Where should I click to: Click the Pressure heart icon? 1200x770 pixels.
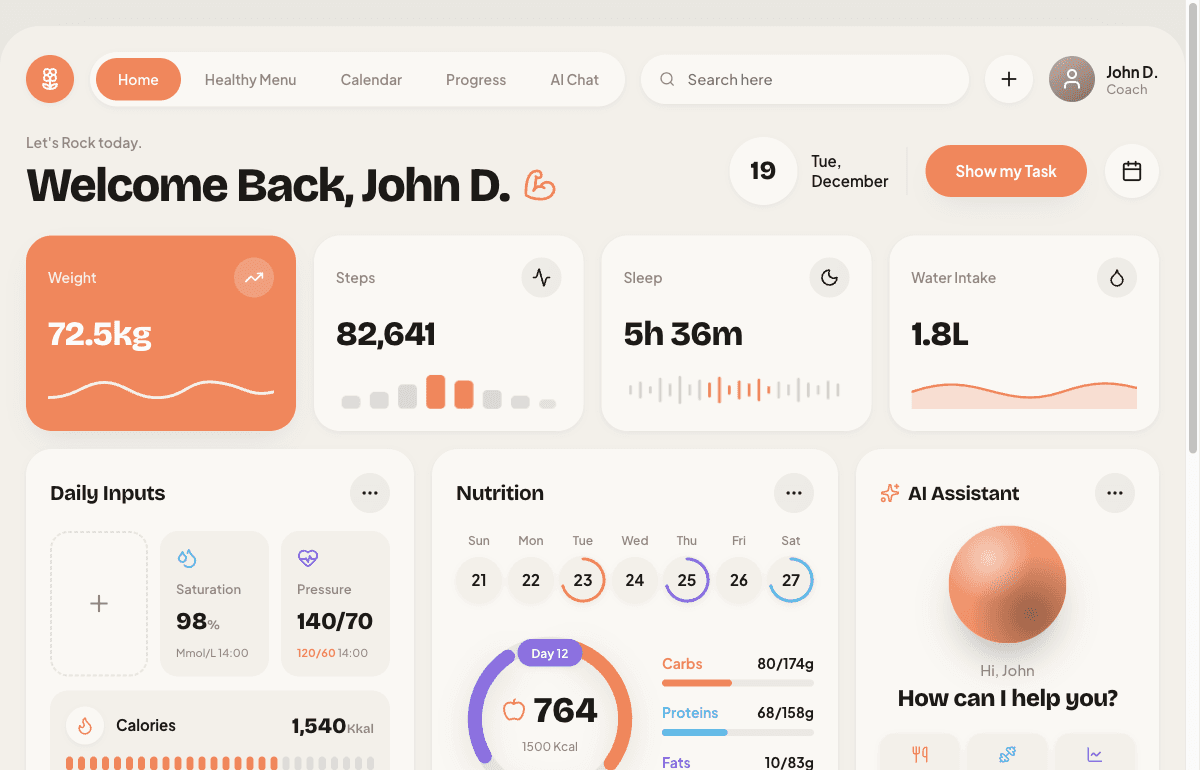[x=308, y=558]
